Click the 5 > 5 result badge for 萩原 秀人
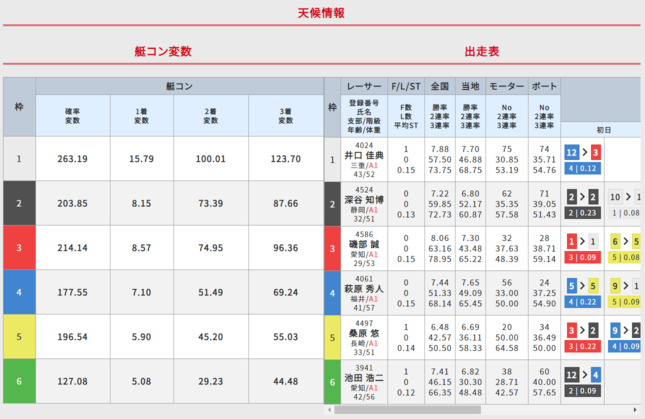Viewport: 645px width, 419px height. click(x=582, y=285)
